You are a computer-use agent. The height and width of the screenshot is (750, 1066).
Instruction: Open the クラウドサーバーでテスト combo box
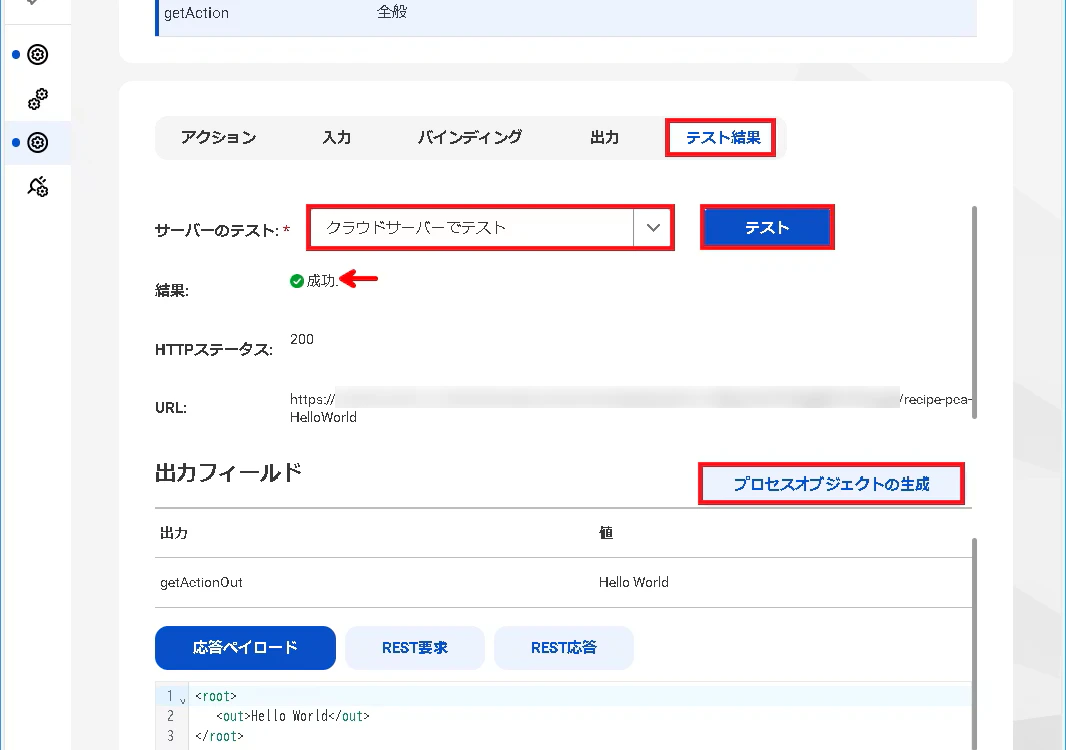[x=489, y=228]
